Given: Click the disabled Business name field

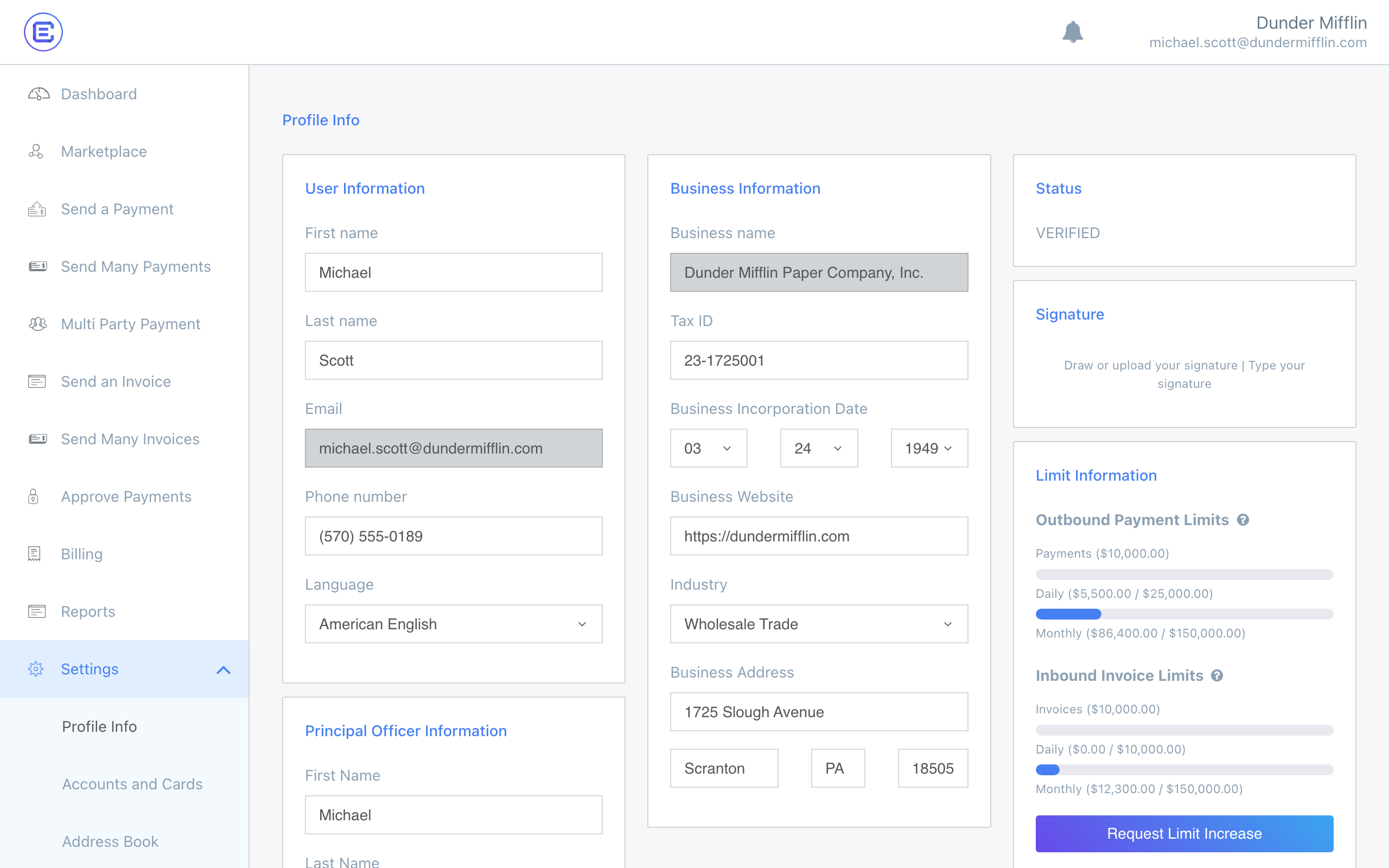Looking at the screenshot, I should 818,273.
